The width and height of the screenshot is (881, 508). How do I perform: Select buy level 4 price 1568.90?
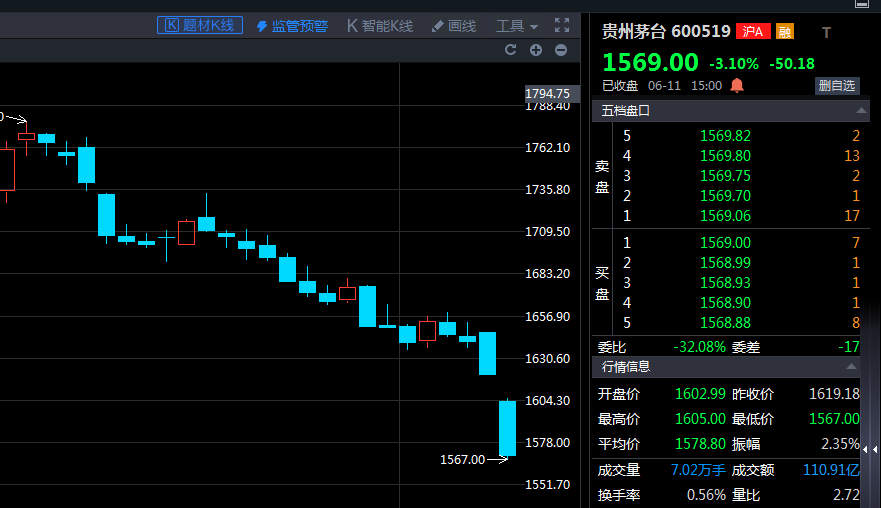pos(725,303)
